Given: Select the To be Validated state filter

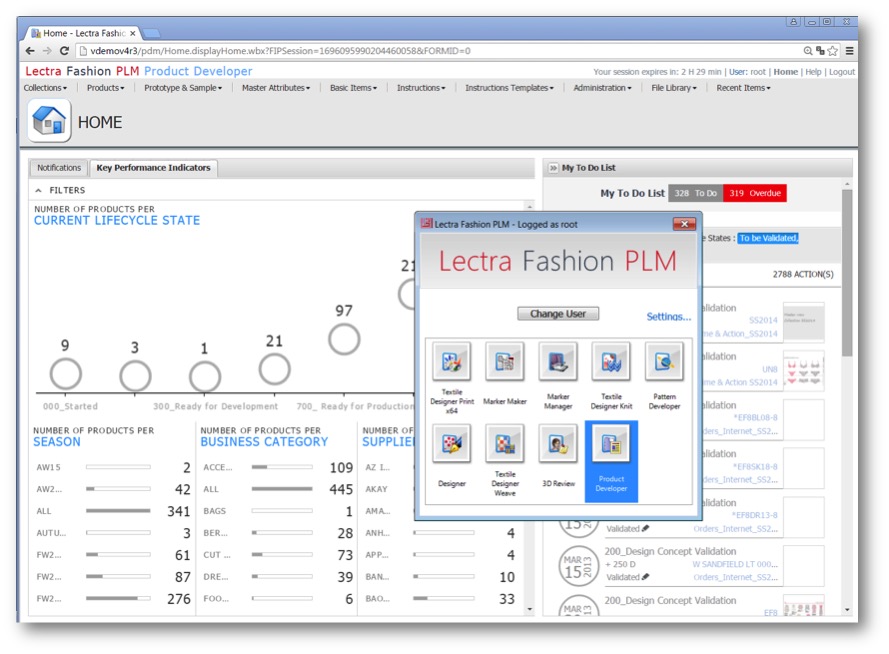Looking at the screenshot, I should 768,238.
